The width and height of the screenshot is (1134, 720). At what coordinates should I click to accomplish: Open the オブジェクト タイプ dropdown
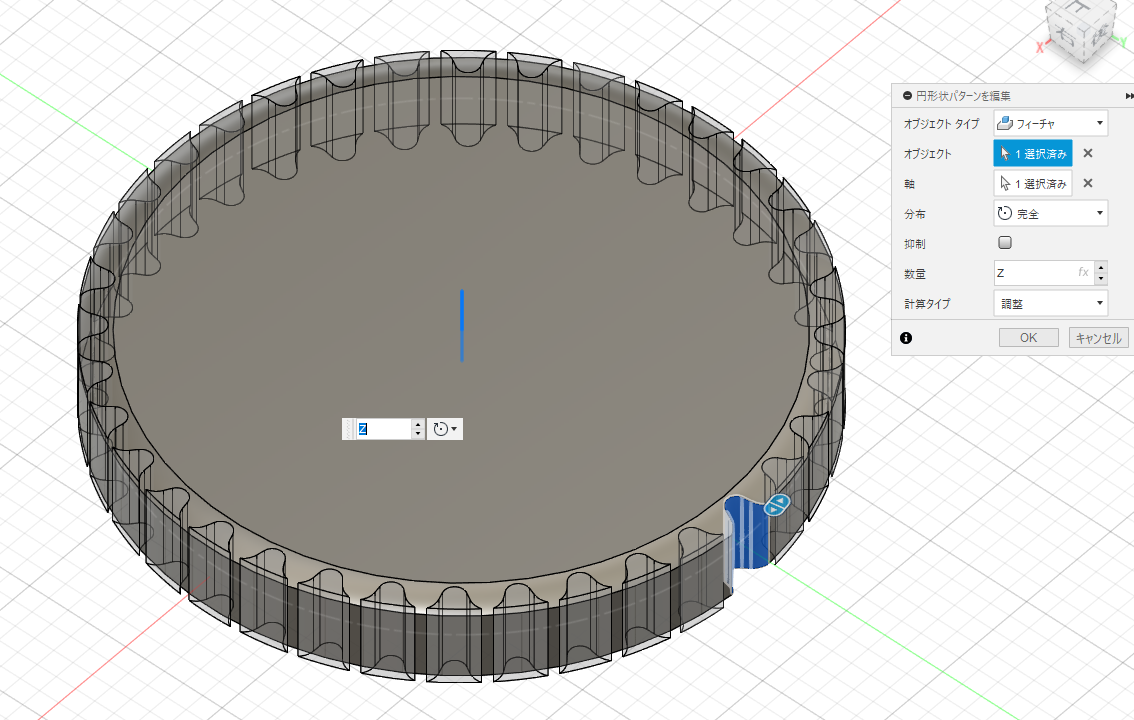click(1050, 124)
